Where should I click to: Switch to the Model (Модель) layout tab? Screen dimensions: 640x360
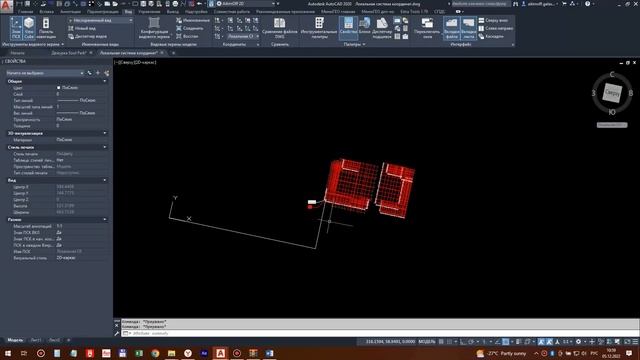coord(15,340)
